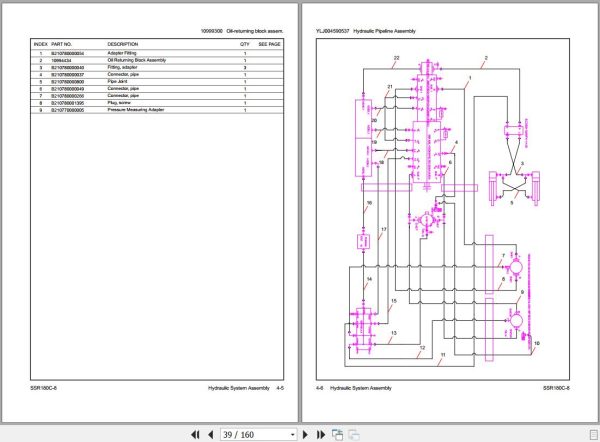Click the 'Hydraulic Pipeline Assembly' page title
The height and width of the screenshot is (442, 600).
384,31
